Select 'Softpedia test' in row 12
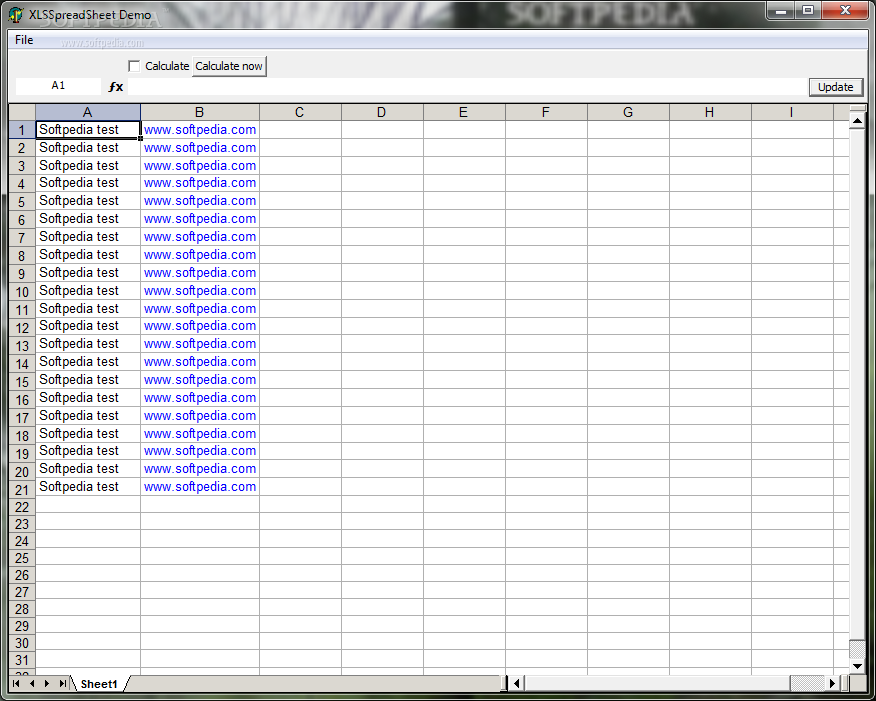Image resolution: width=876 pixels, height=701 pixels. coord(88,326)
